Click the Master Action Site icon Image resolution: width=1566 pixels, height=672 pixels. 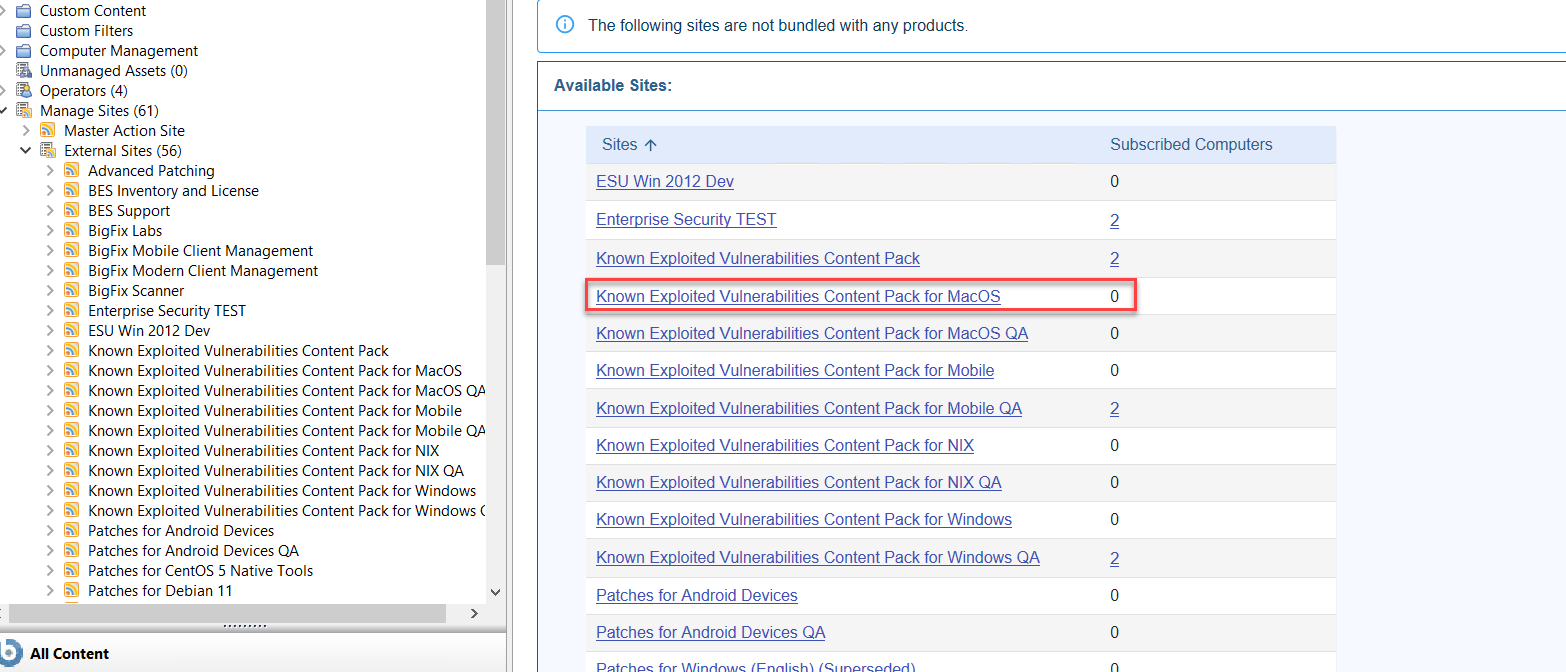click(x=47, y=130)
